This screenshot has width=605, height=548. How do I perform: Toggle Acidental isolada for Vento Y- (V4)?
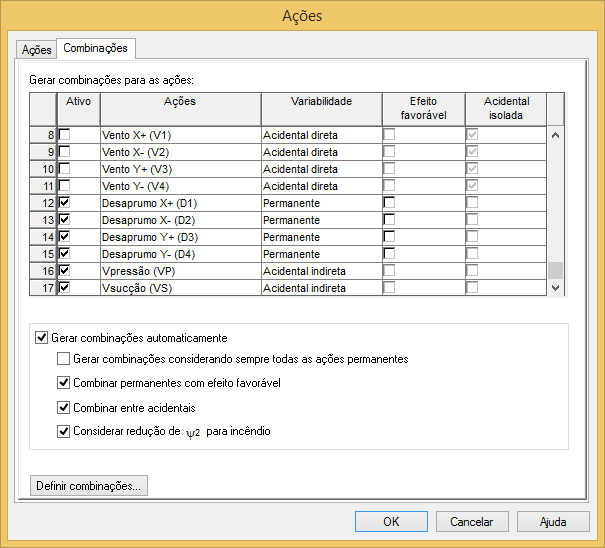472,186
